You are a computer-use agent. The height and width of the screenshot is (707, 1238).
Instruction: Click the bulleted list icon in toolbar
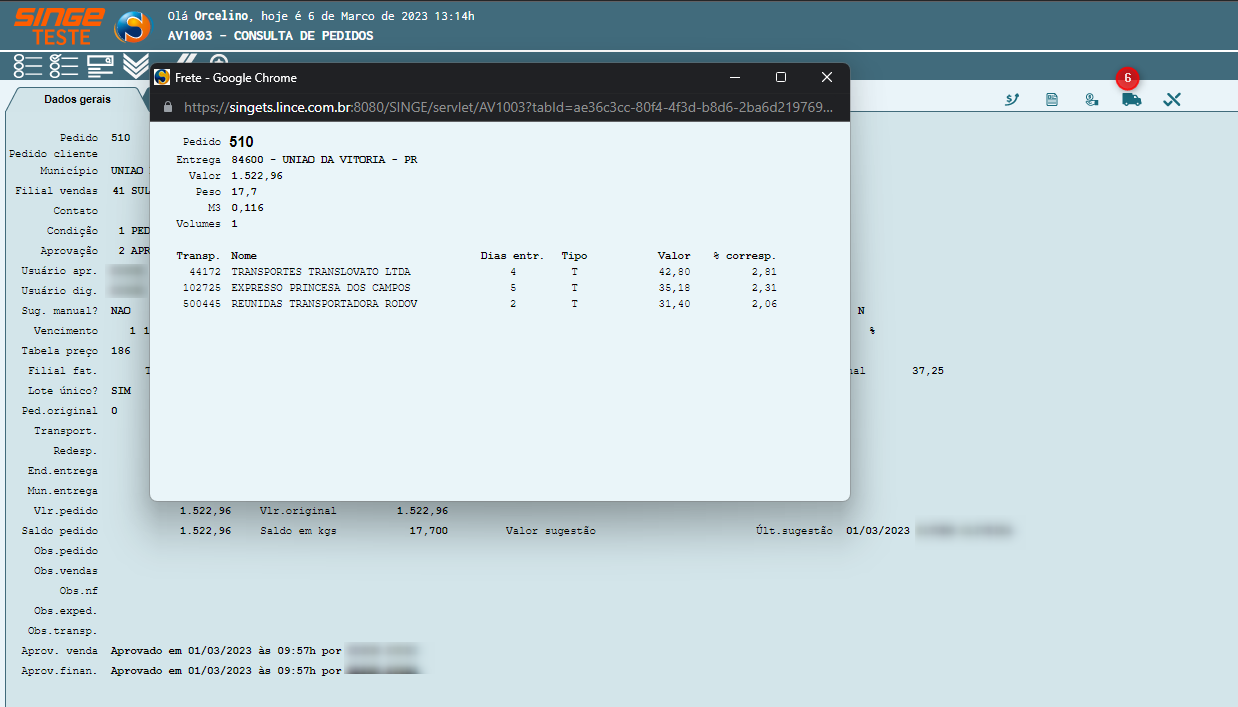click(27, 66)
